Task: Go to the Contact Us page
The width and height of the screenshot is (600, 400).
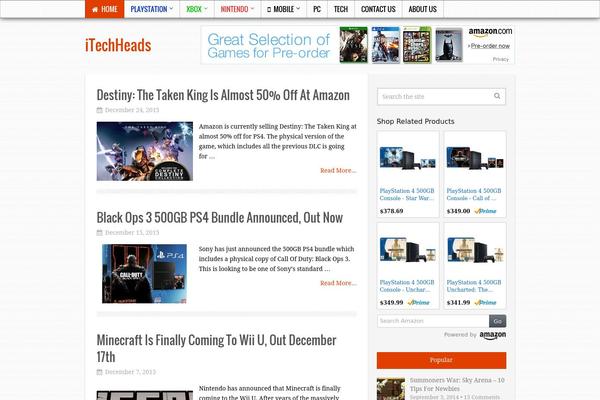Action: pyautogui.click(x=378, y=9)
